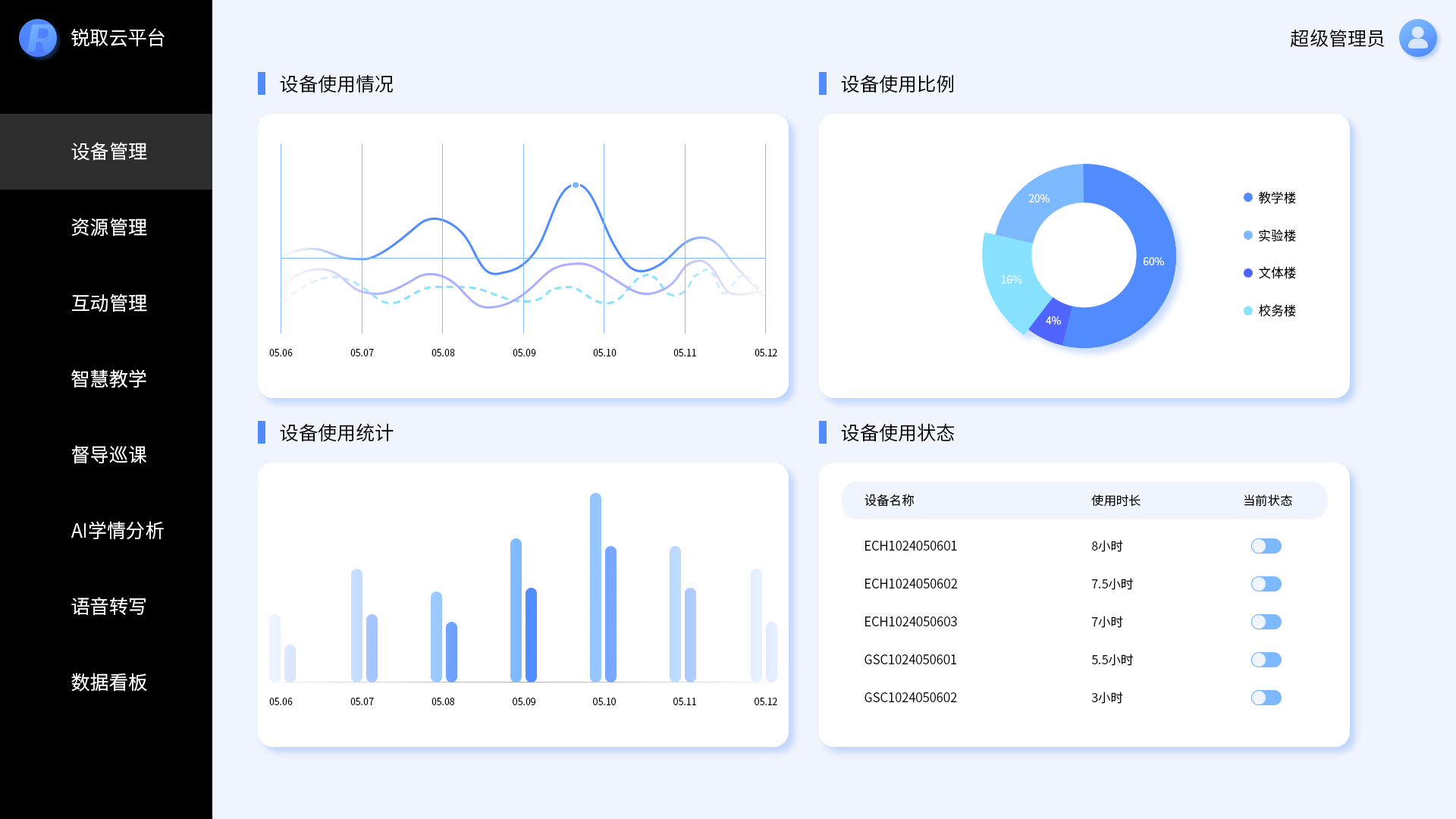This screenshot has width=1456, height=819.
Task: Click the 教学楼 legend dot
Action: (x=1247, y=197)
